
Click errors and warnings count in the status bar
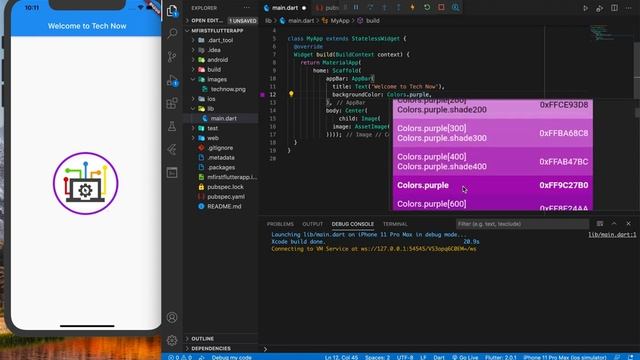click(x=180, y=357)
